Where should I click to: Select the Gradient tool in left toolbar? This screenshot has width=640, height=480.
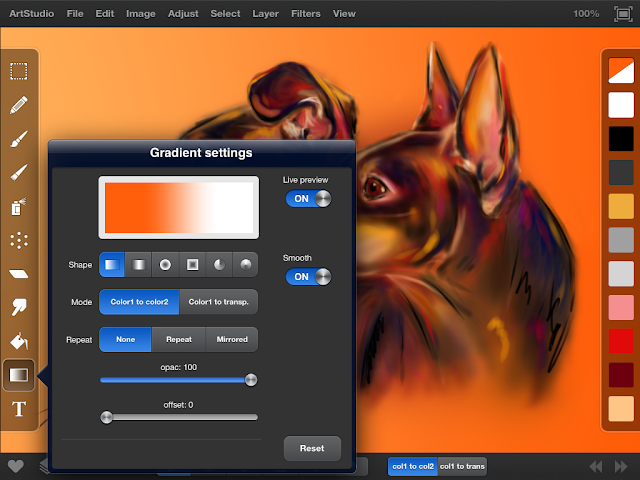click(x=19, y=375)
